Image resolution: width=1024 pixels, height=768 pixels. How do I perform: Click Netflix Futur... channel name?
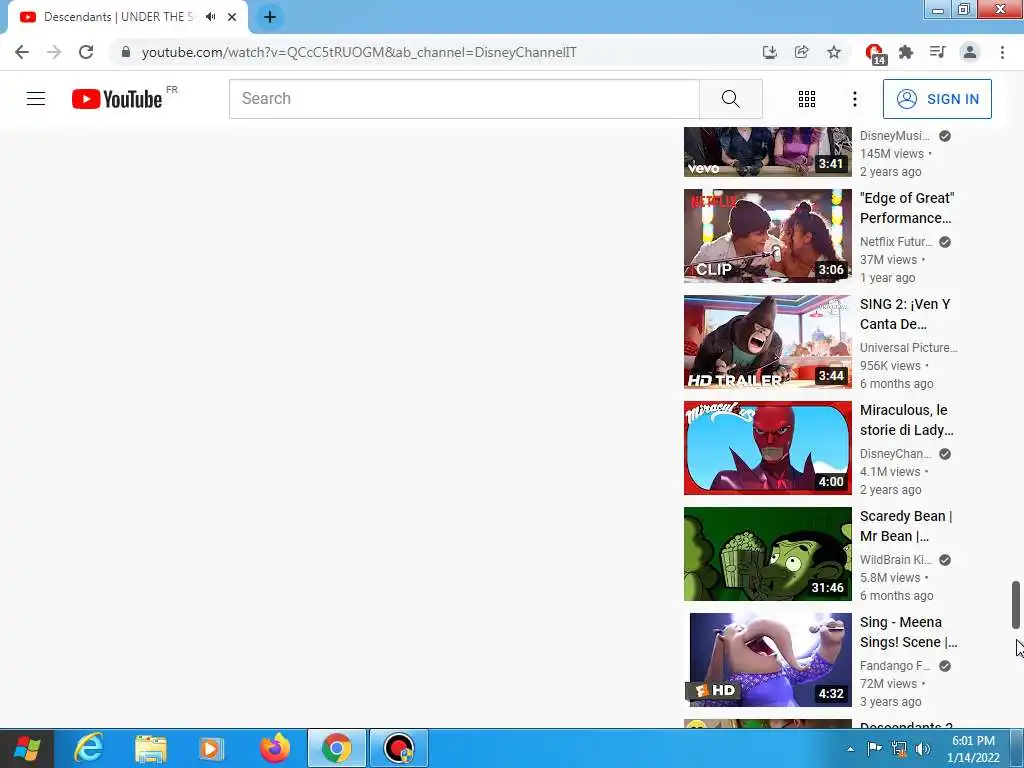point(896,242)
